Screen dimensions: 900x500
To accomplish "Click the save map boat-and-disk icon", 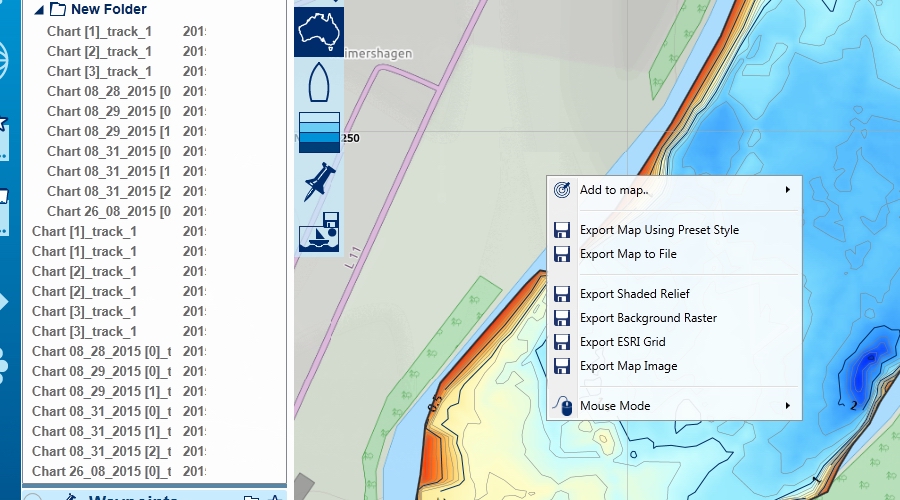I will pyautogui.click(x=319, y=233).
